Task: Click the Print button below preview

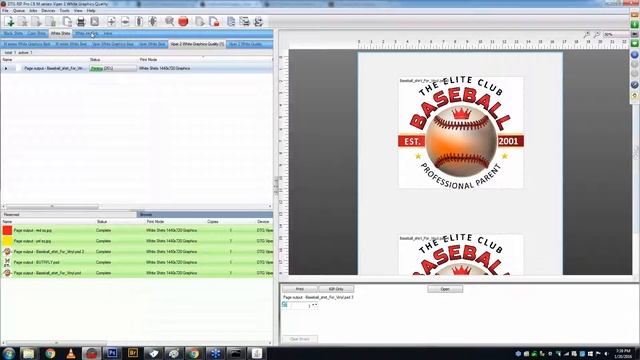Action: (x=300, y=289)
